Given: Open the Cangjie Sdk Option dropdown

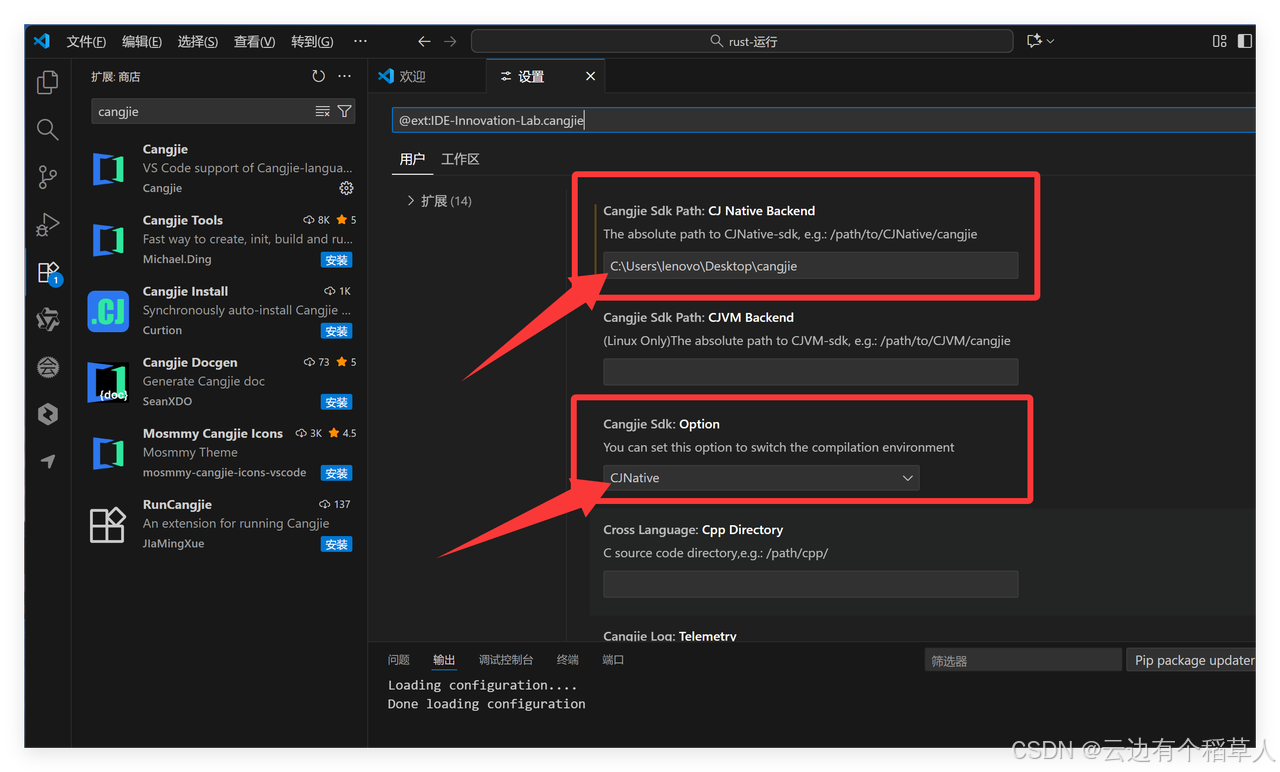Looking at the screenshot, I should click(x=761, y=478).
